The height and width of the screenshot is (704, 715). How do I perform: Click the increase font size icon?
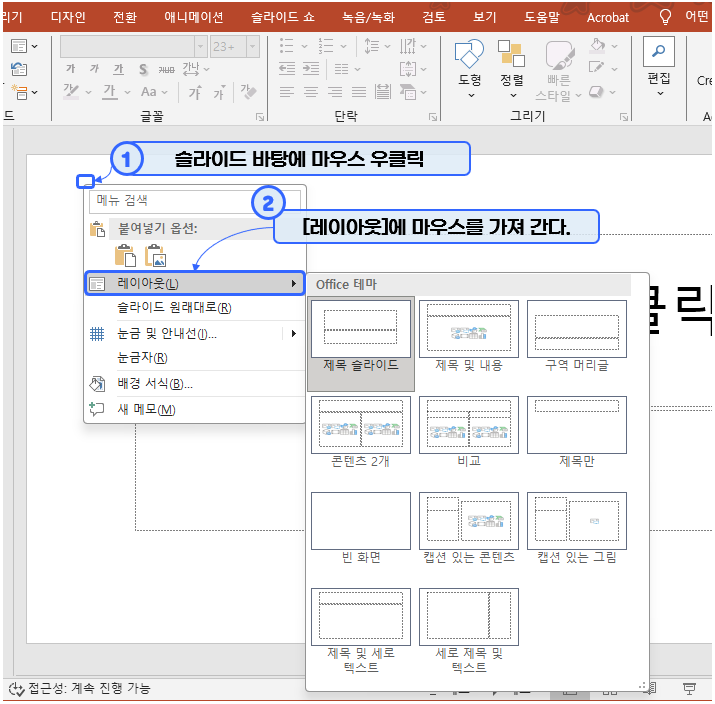tap(195, 93)
